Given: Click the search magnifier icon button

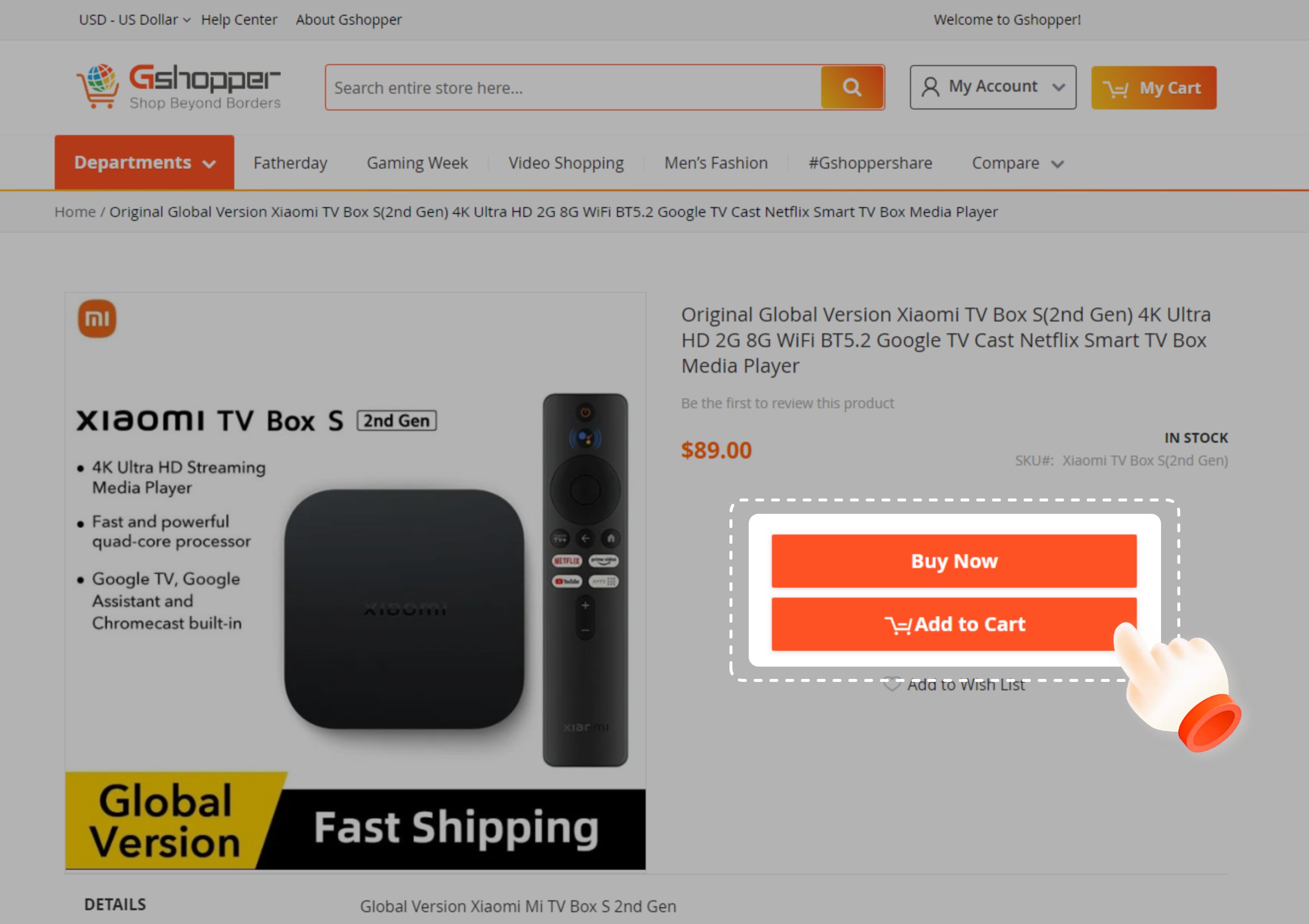Looking at the screenshot, I should 852,87.
